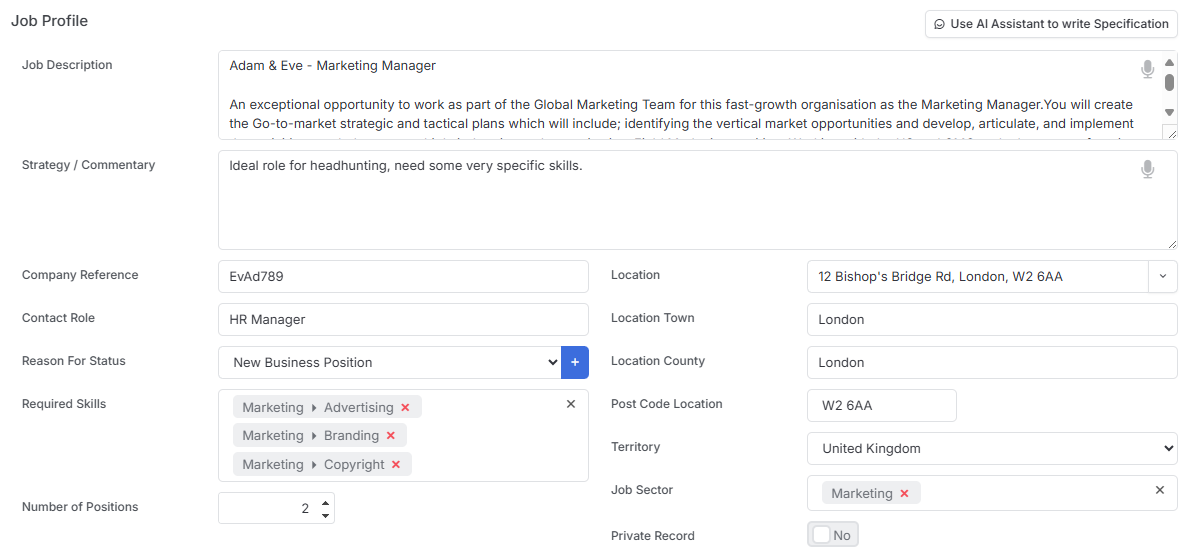Expand the Location address dropdown arrow
This screenshot has width=1201, height=560.
point(1163,276)
